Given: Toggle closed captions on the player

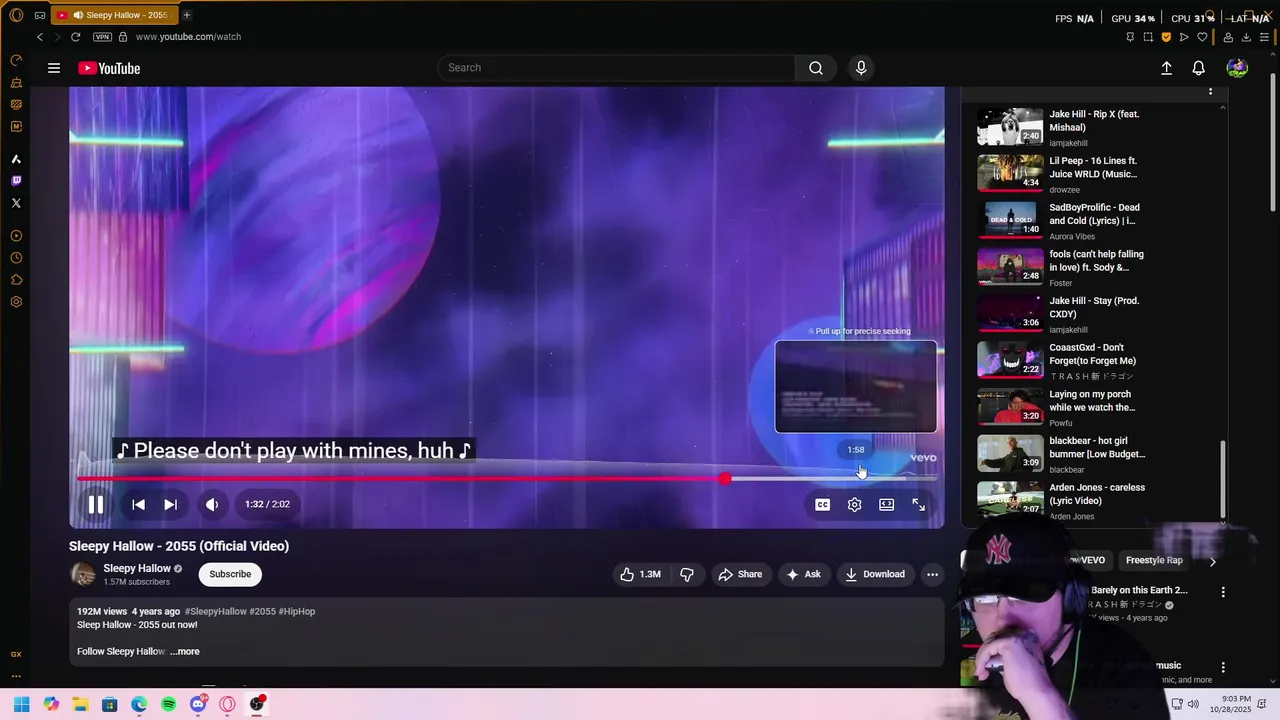Looking at the screenshot, I should coord(822,505).
